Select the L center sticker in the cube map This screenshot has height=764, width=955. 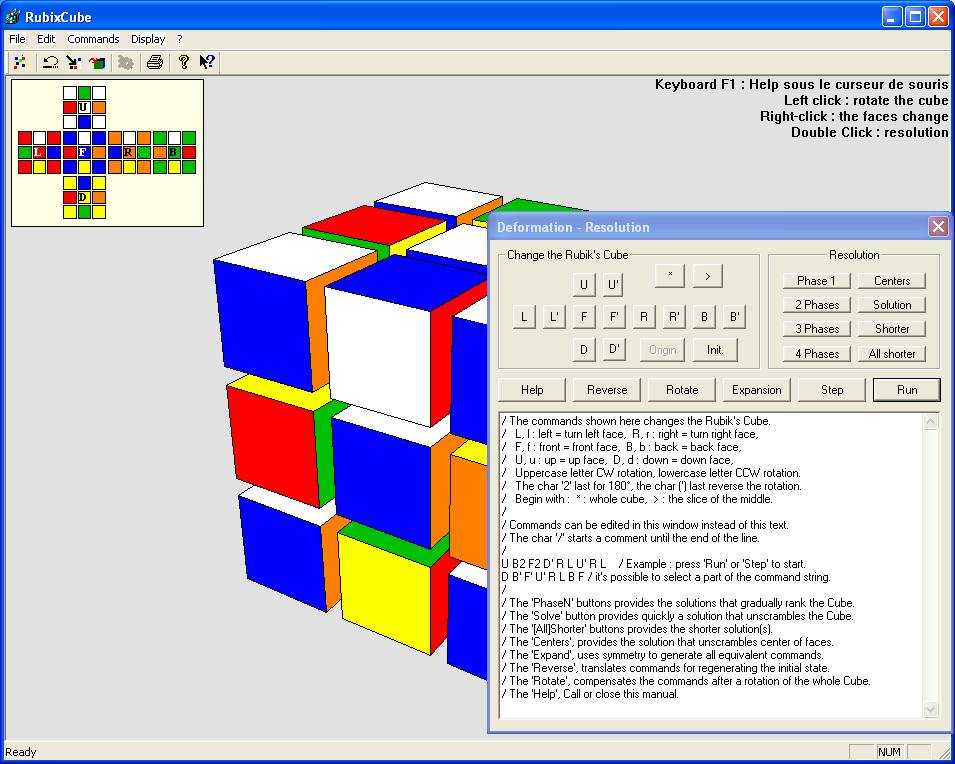[39, 152]
